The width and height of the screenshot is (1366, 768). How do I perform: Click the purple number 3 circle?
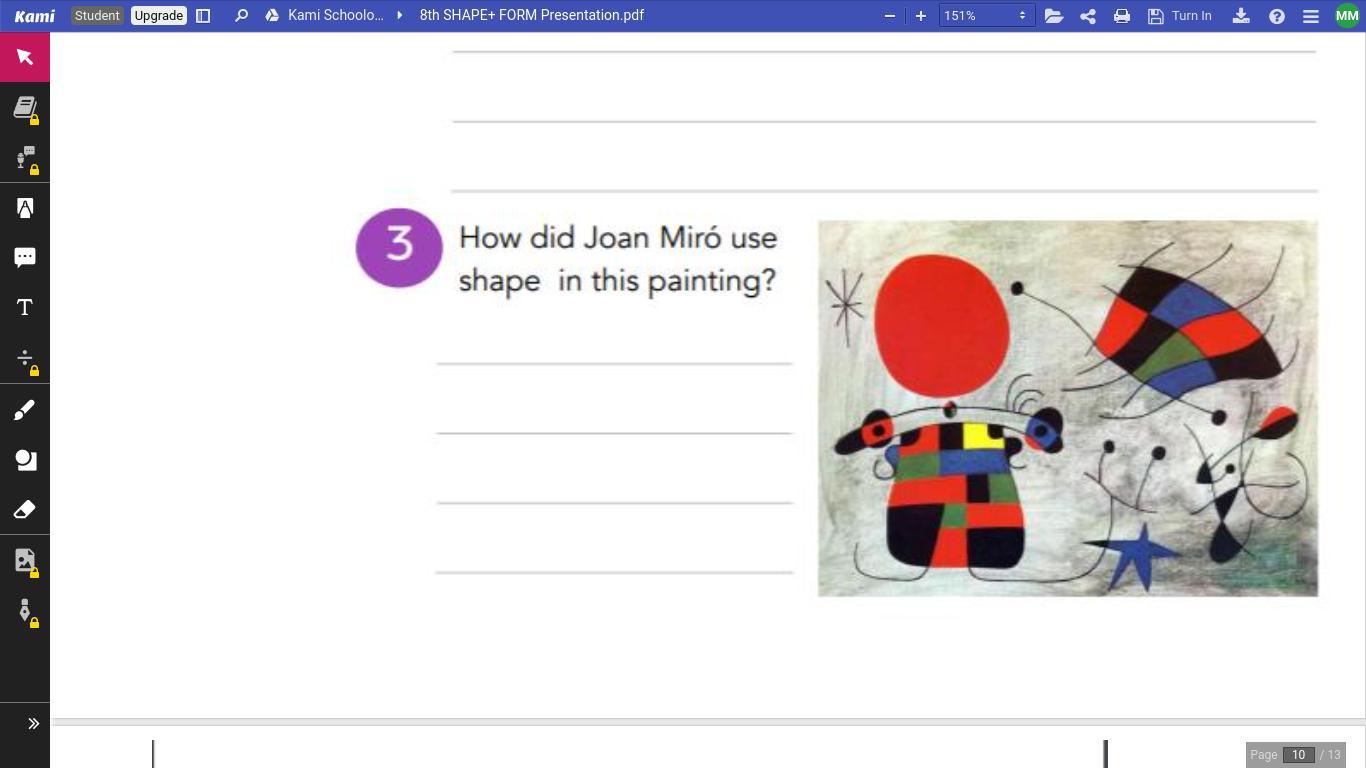tap(399, 247)
